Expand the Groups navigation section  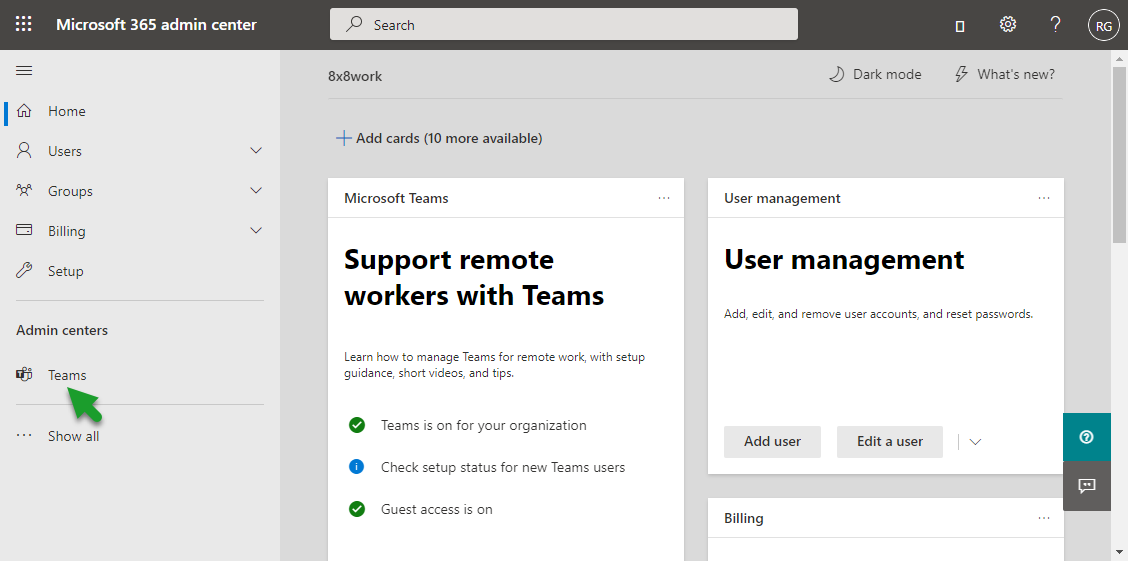[256, 191]
